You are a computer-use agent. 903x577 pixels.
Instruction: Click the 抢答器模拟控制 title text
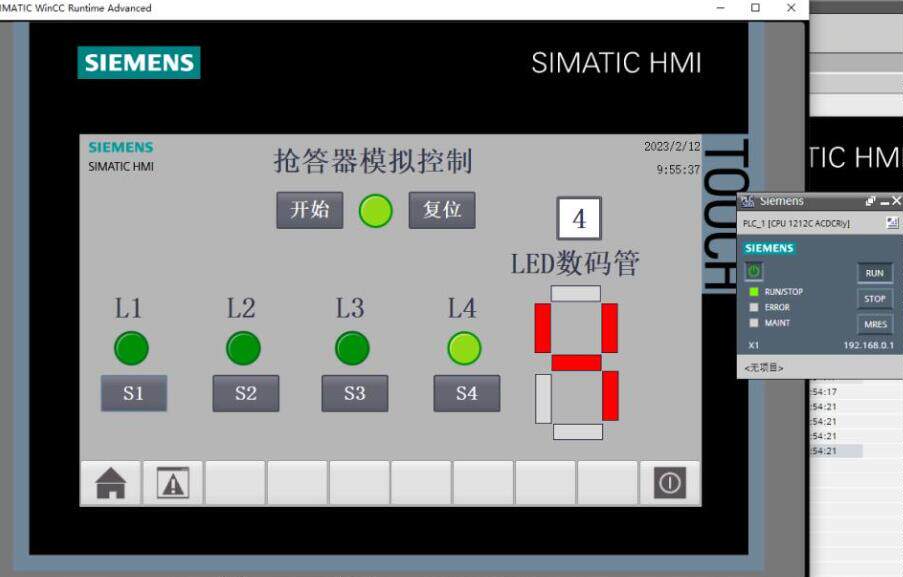click(373, 161)
